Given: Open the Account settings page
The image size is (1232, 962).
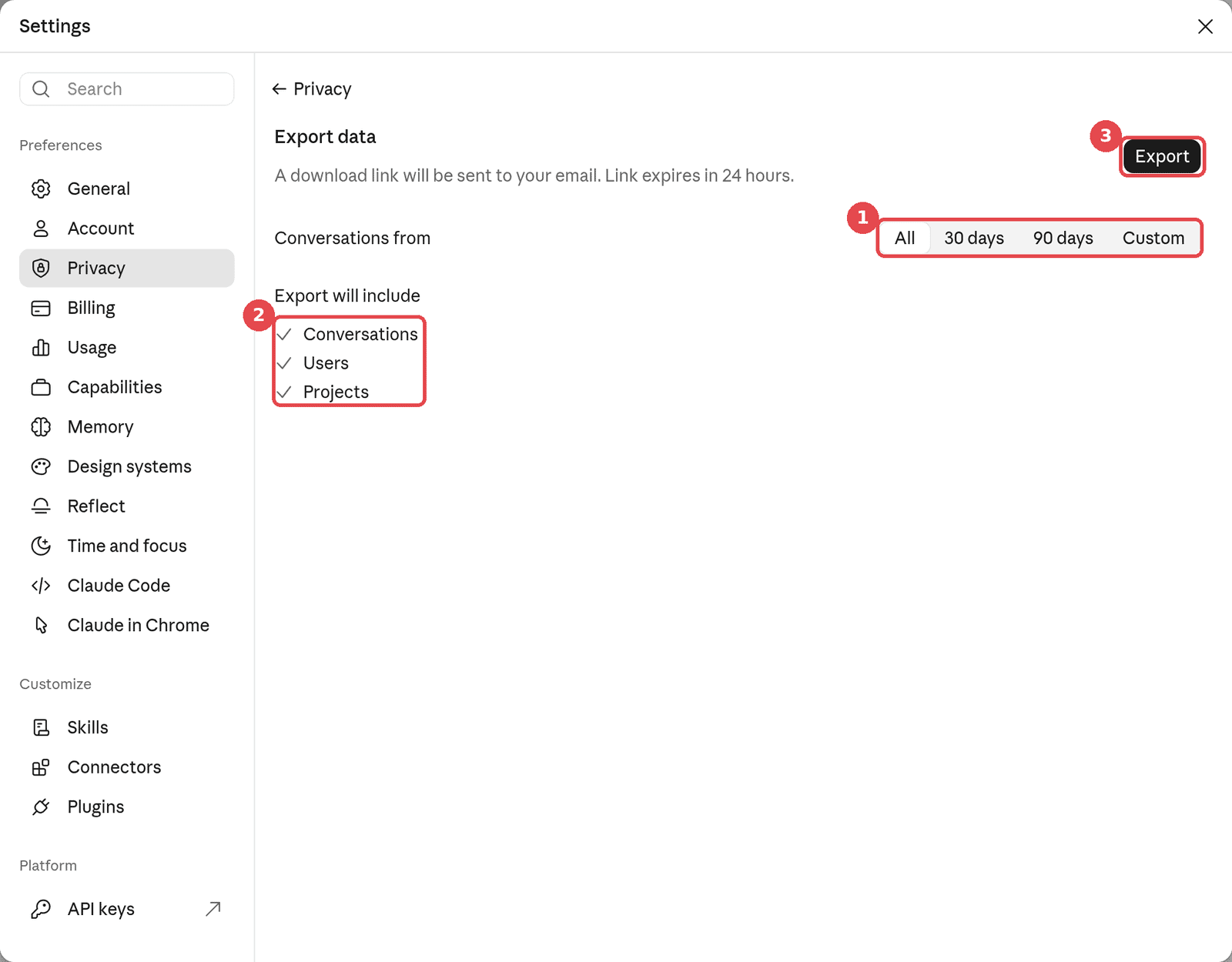Looking at the screenshot, I should point(127,229).
